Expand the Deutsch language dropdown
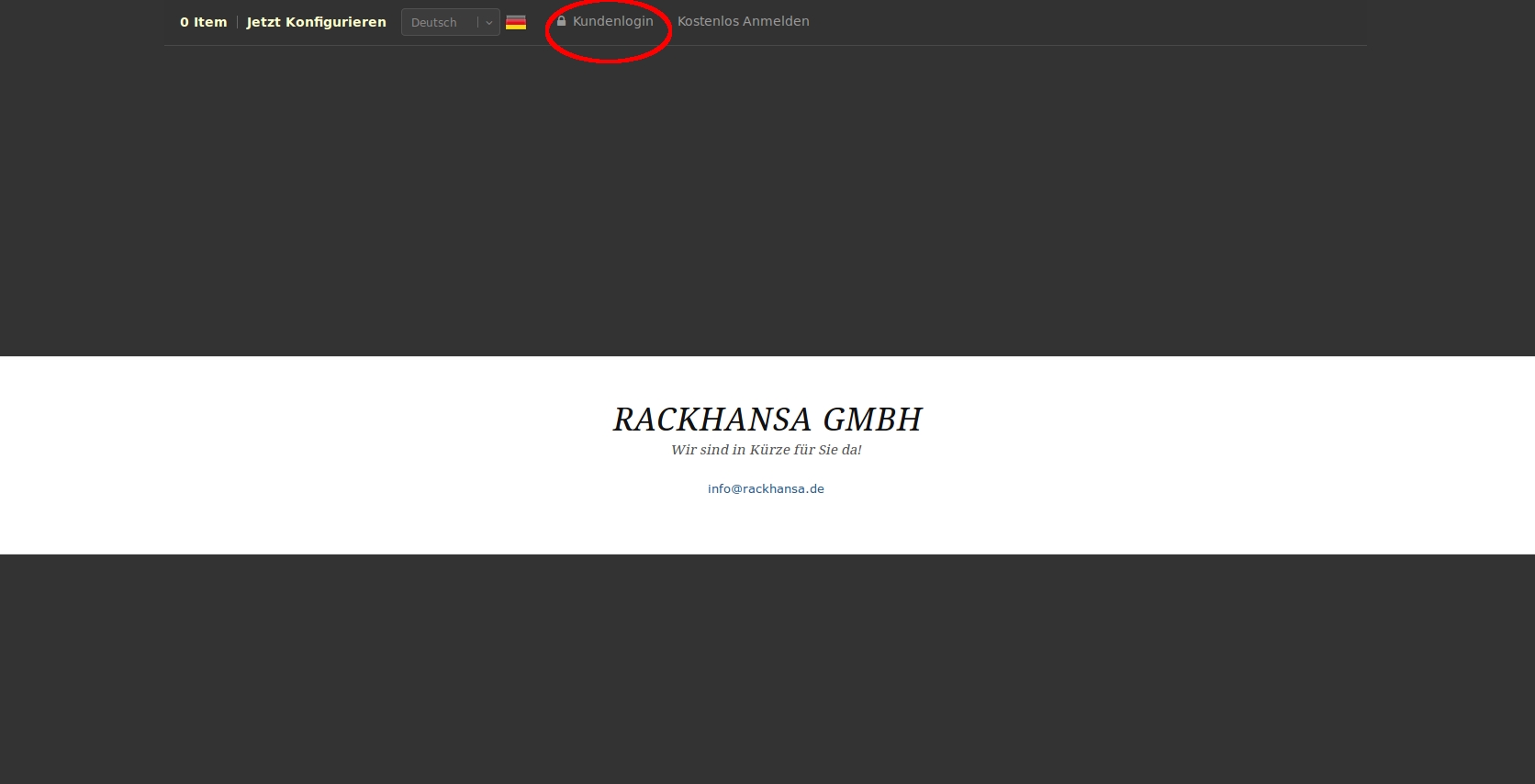This screenshot has width=1535, height=784. pyautogui.click(x=450, y=22)
